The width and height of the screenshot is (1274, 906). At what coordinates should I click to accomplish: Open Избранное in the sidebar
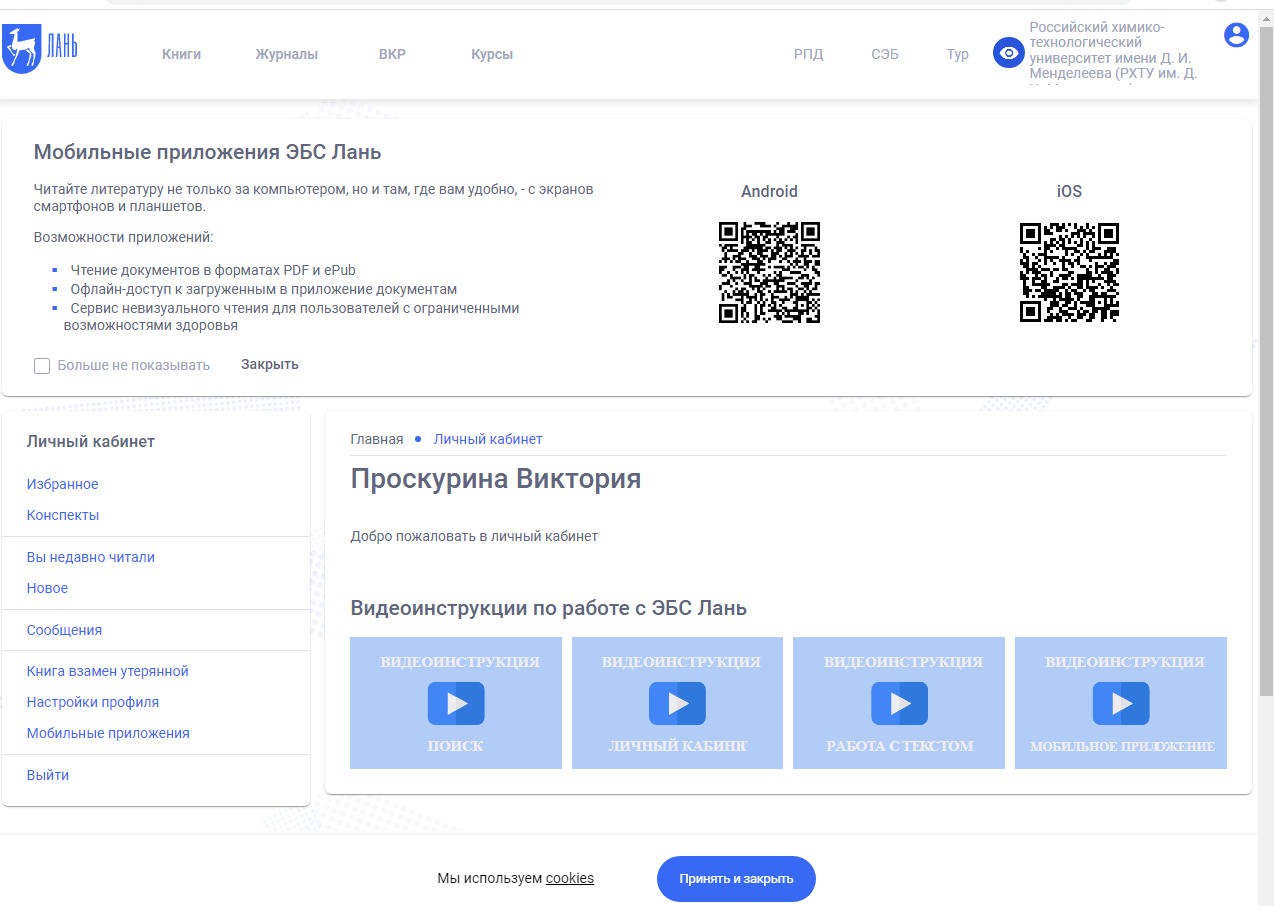click(x=62, y=484)
